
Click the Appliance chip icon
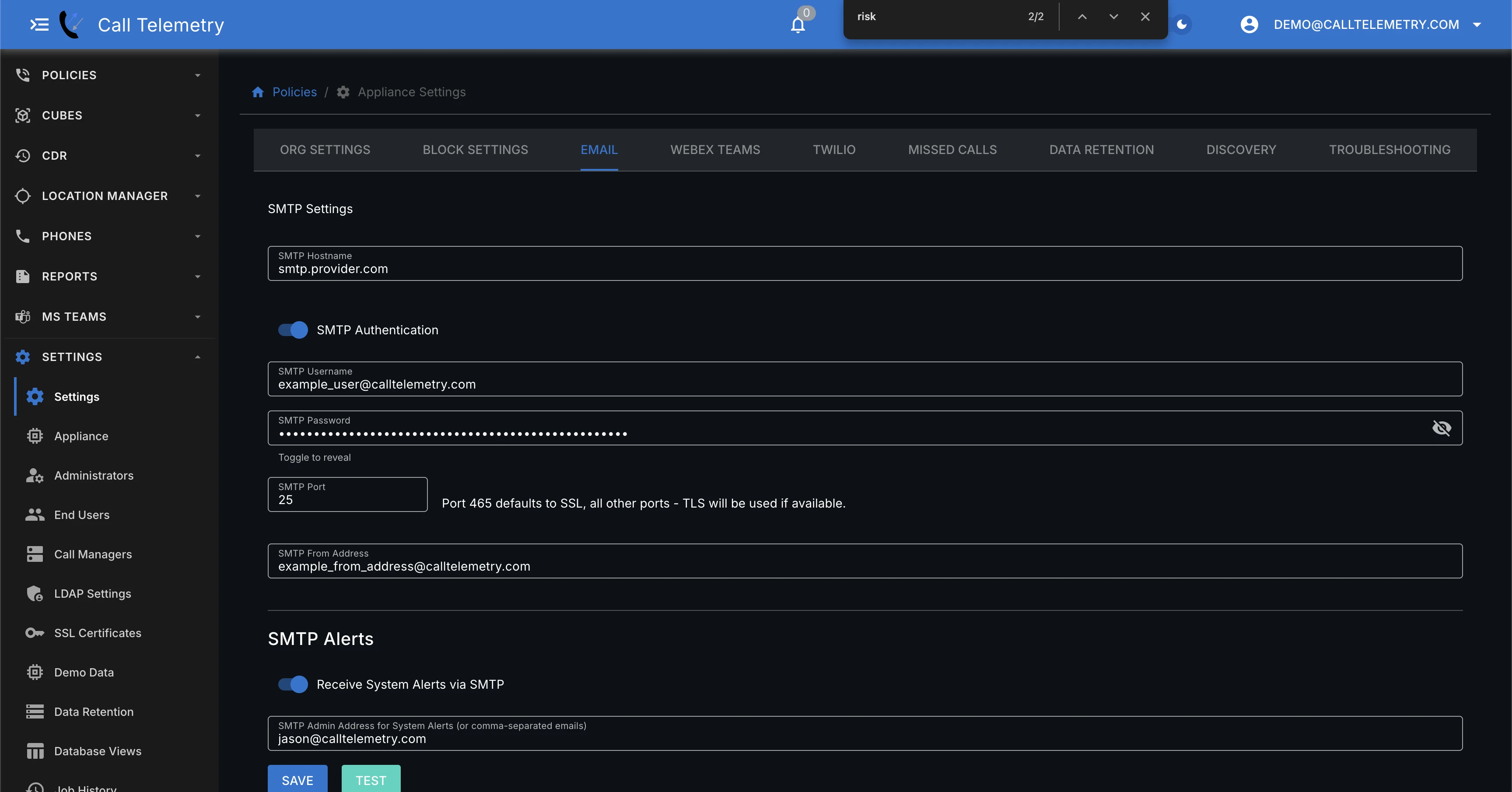[35, 436]
